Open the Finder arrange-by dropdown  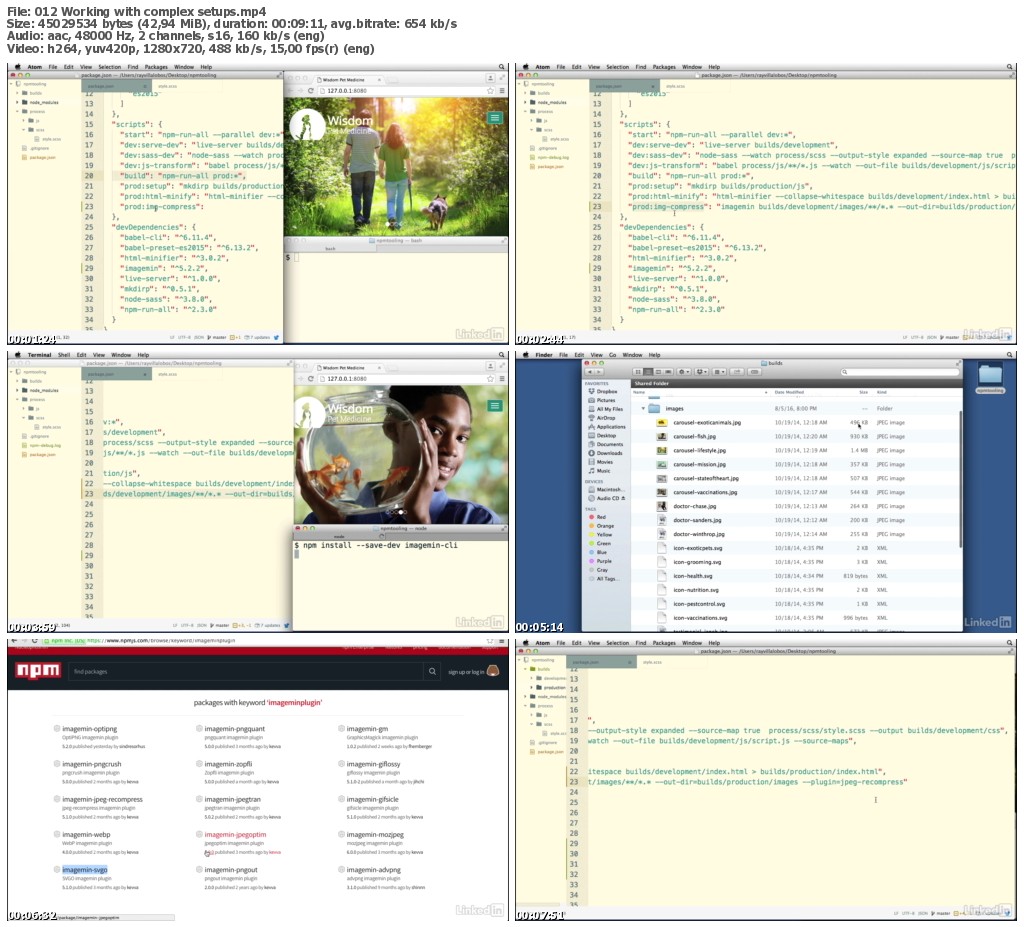719,372
